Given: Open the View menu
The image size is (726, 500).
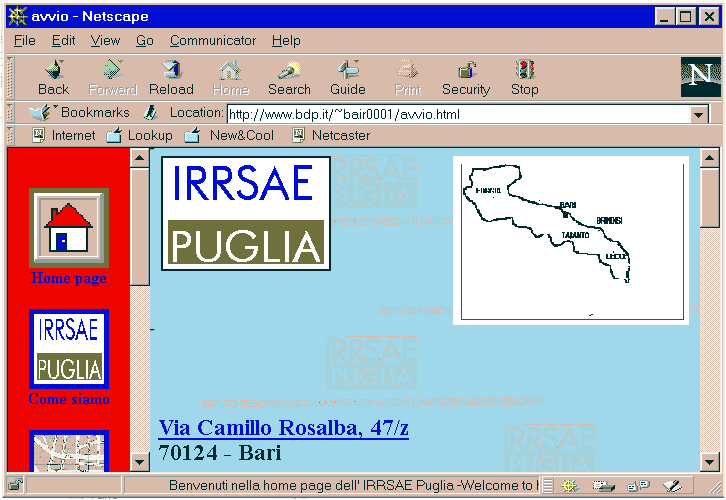Looking at the screenshot, I should (x=105, y=41).
